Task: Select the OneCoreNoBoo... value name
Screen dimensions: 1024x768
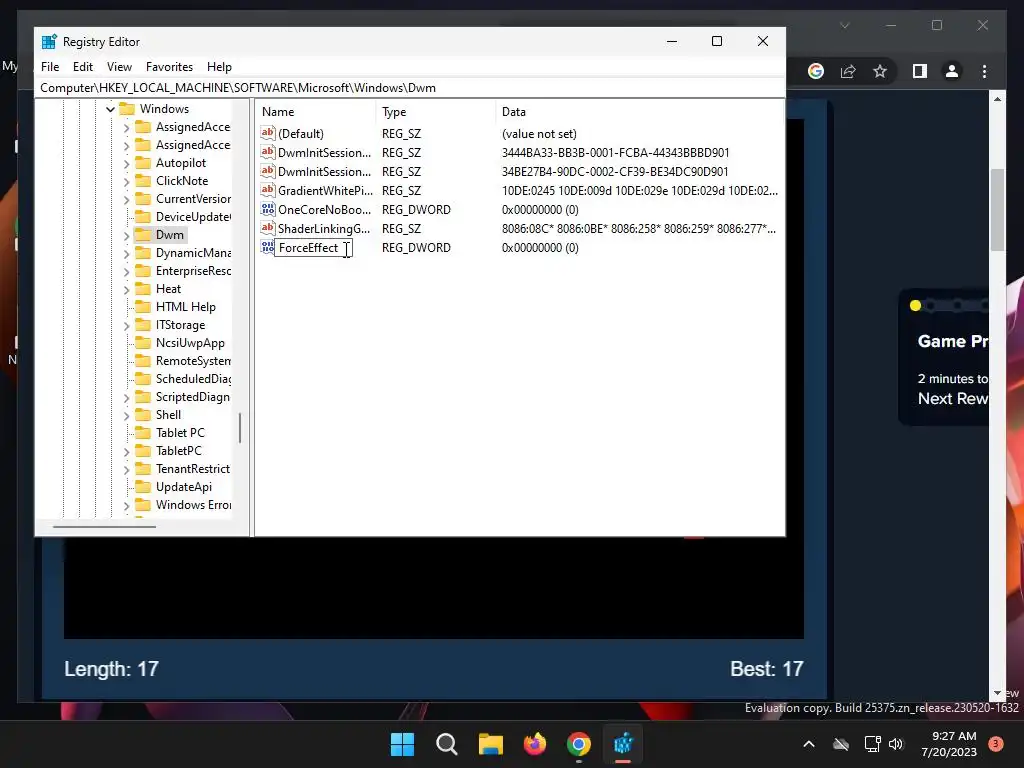Action: point(324,210)
